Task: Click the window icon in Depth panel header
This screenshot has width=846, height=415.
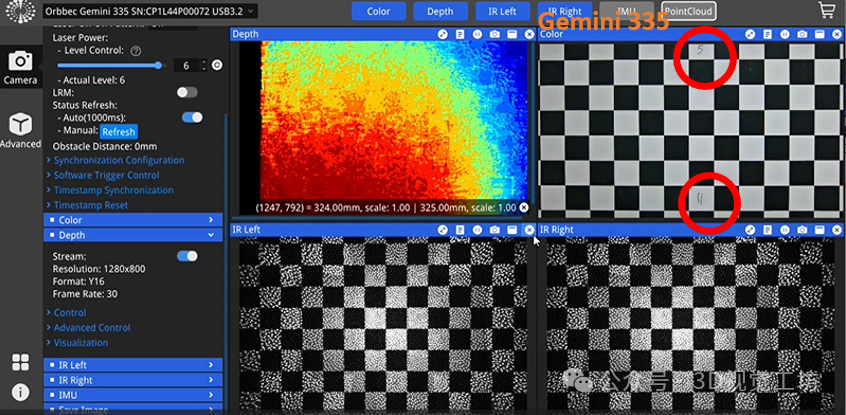Action: coord(512,34)
